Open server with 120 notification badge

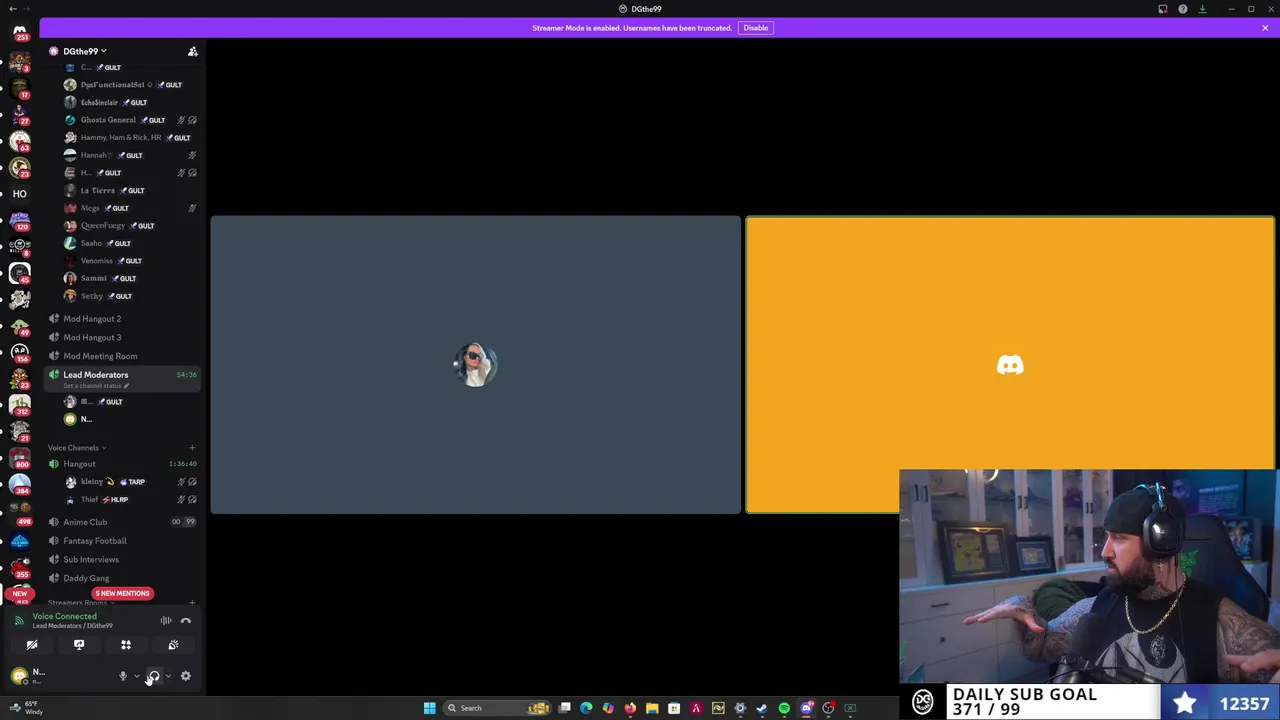tap(20, 220)
